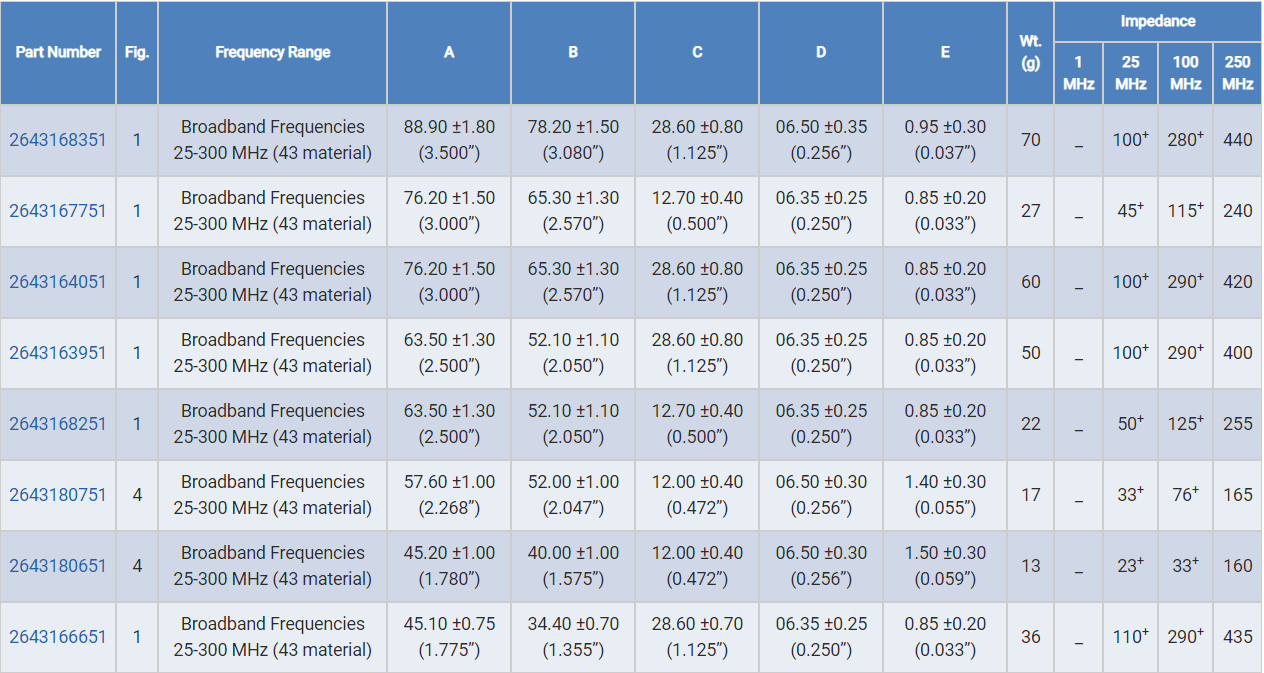This screenshot has width=1264, height=673.
Task: Open part number 2643168351 link
Action: [57, 140]
